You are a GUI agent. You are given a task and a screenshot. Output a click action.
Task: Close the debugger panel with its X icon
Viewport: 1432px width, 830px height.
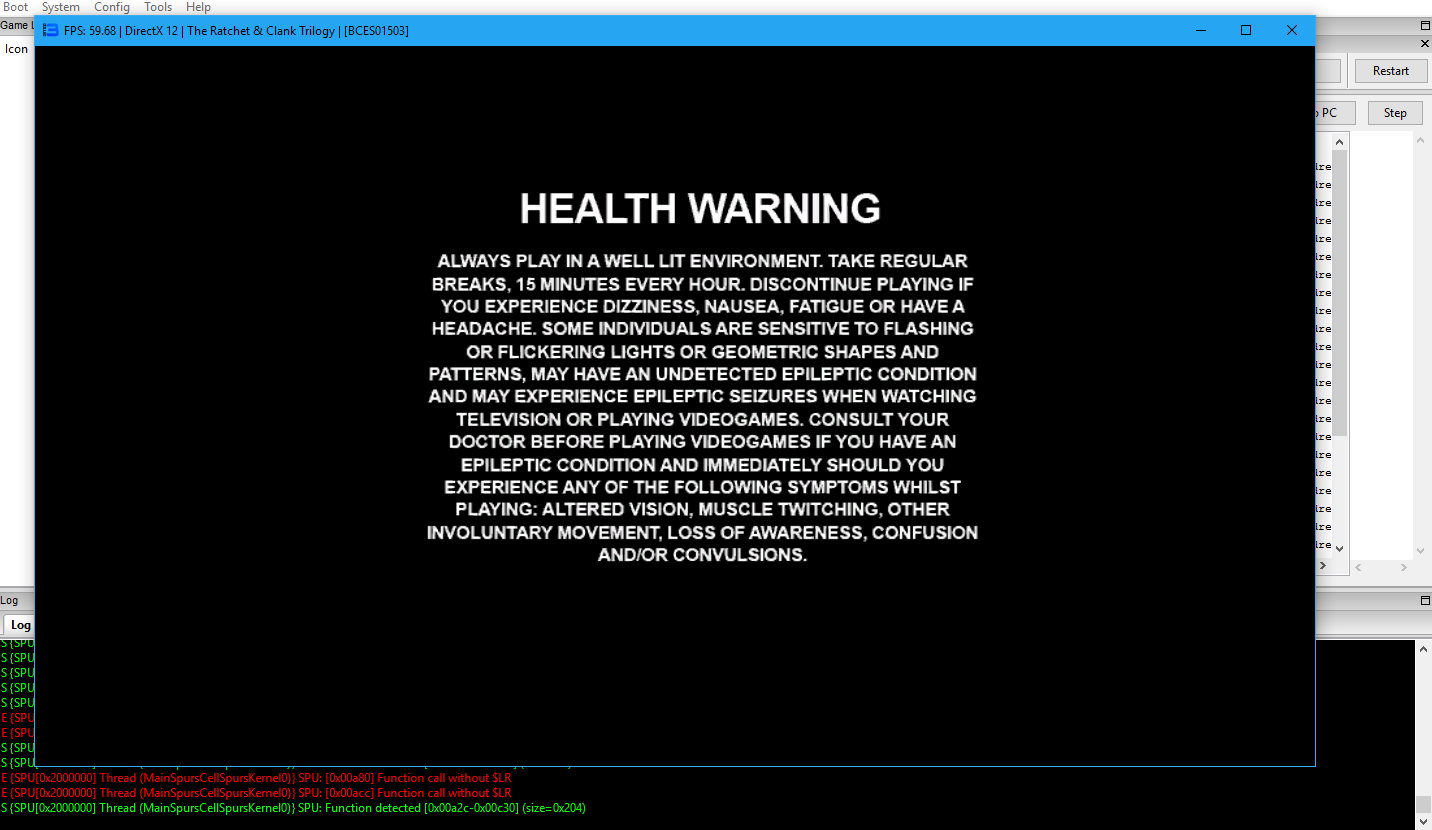[x=1425, y=44]
